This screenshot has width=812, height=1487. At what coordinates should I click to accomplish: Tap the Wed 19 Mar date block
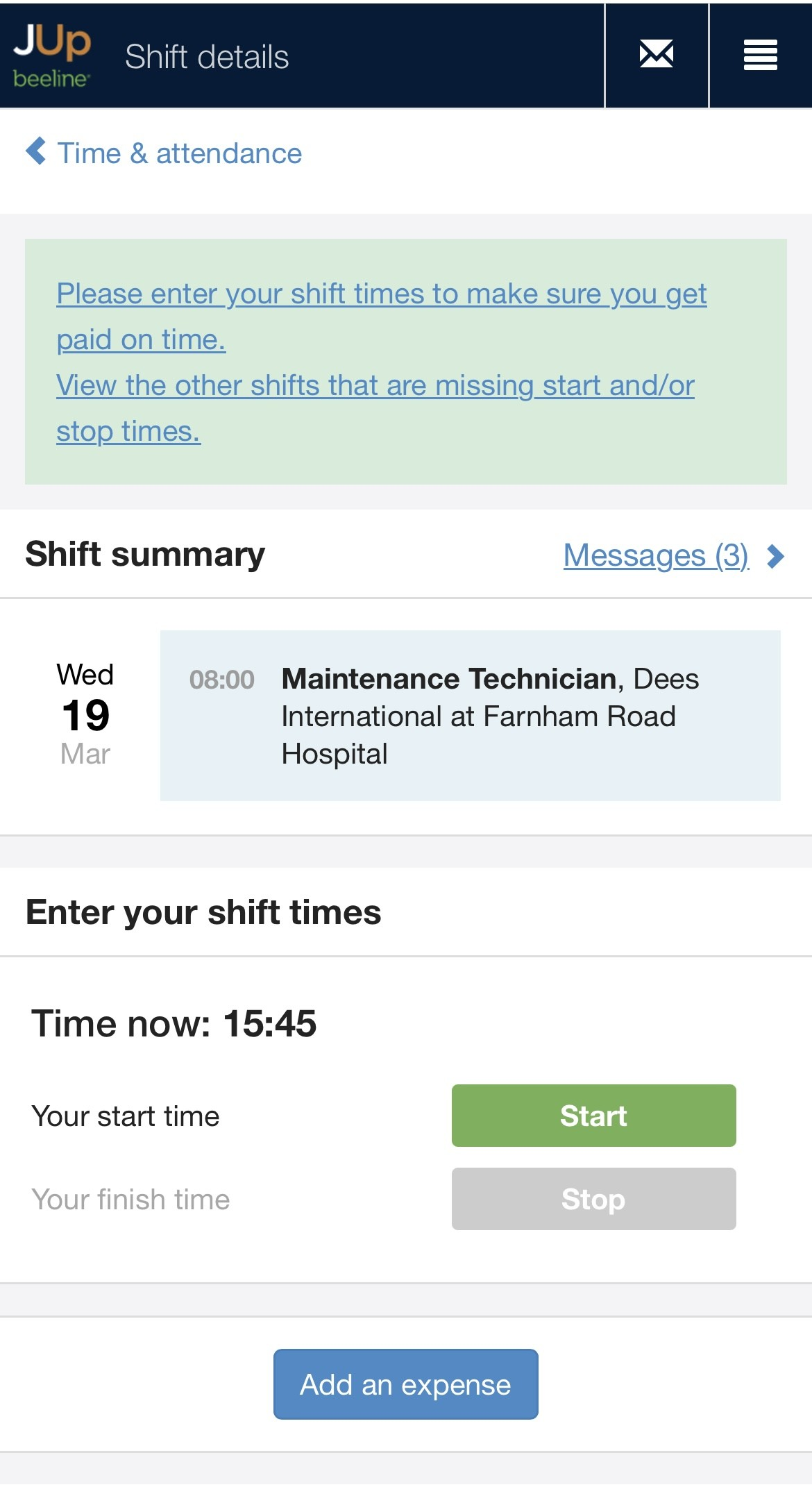pyautogui.click(x=85, y=714)
